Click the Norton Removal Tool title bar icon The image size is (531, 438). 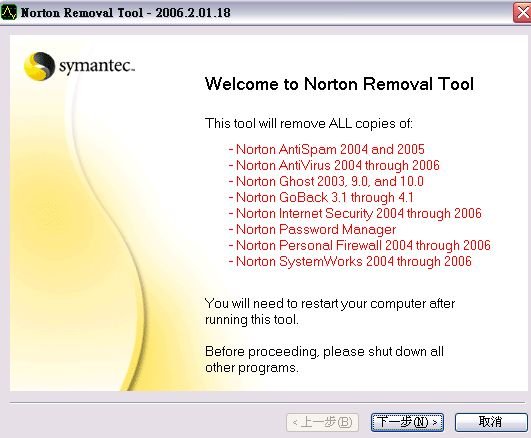pos(8,13)
